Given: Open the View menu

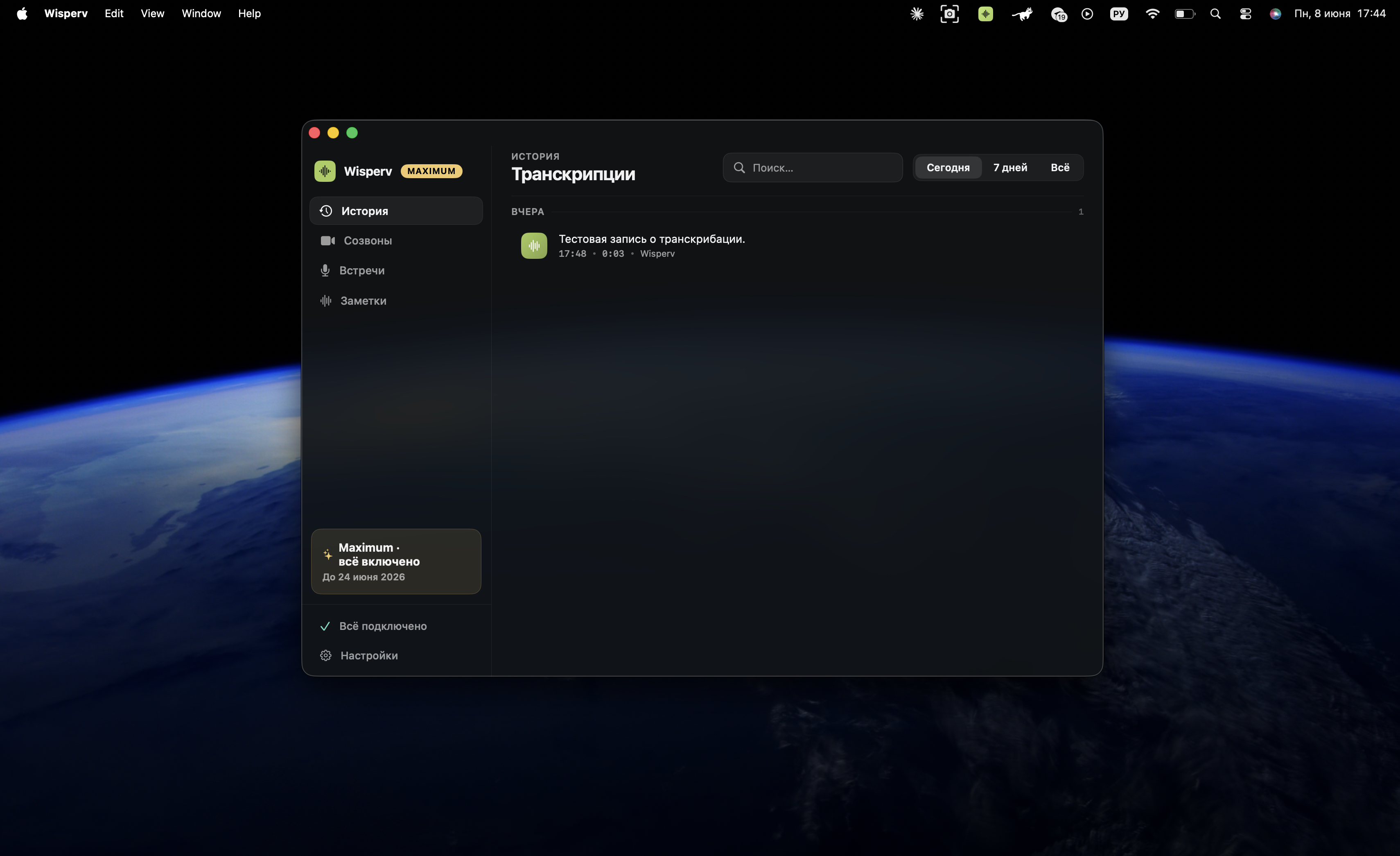Looking at the screenshot, I should click(x=152, y=14).
